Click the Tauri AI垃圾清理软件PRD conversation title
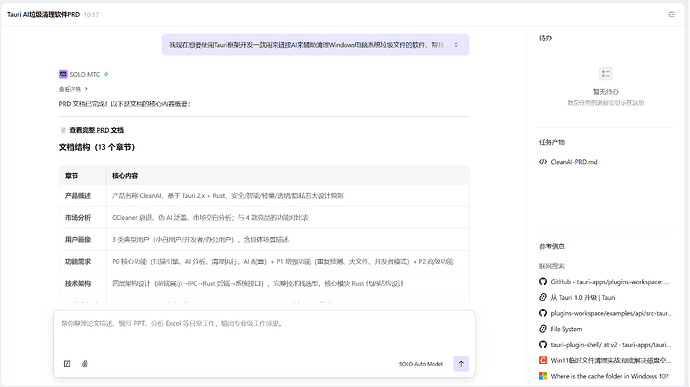The image size is (690, 387). (43, 15)
